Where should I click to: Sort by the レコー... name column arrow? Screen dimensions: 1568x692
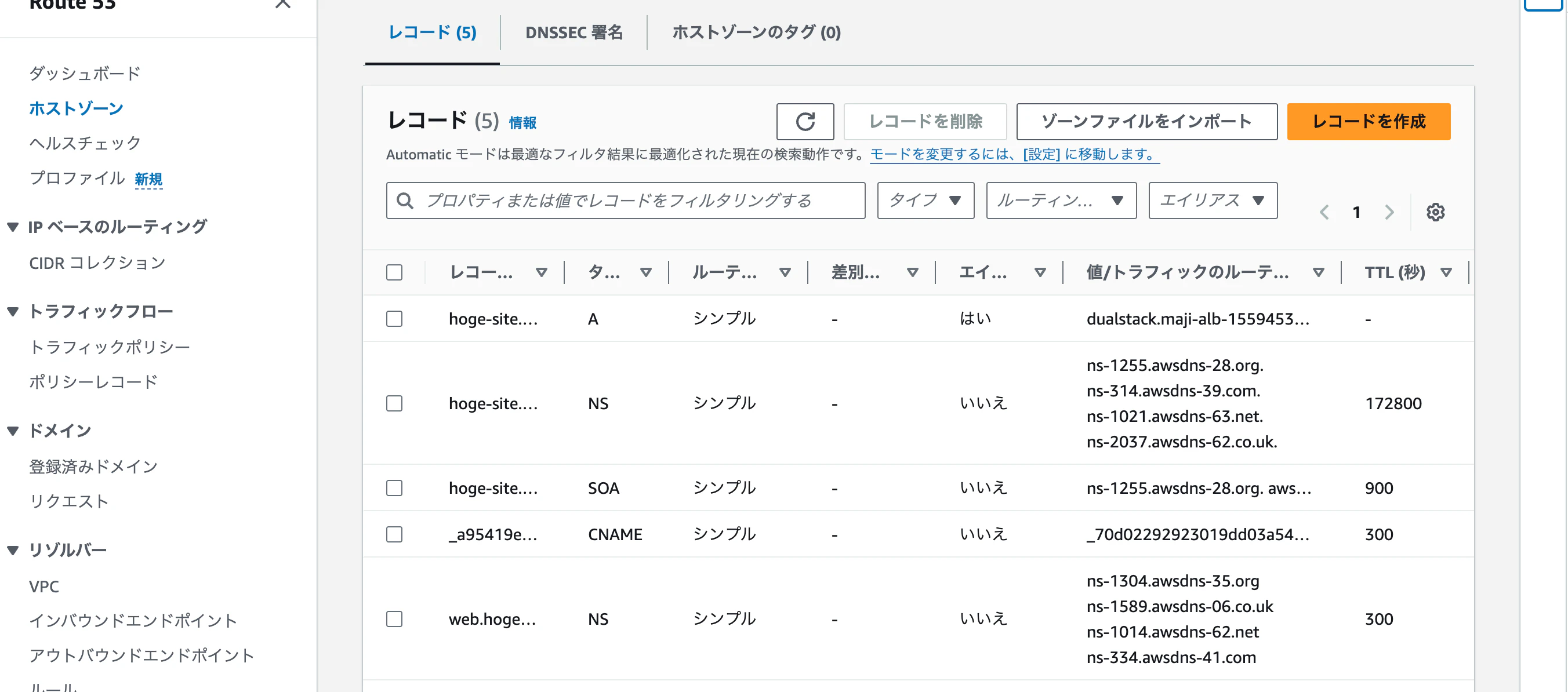(x=541, y=272)
